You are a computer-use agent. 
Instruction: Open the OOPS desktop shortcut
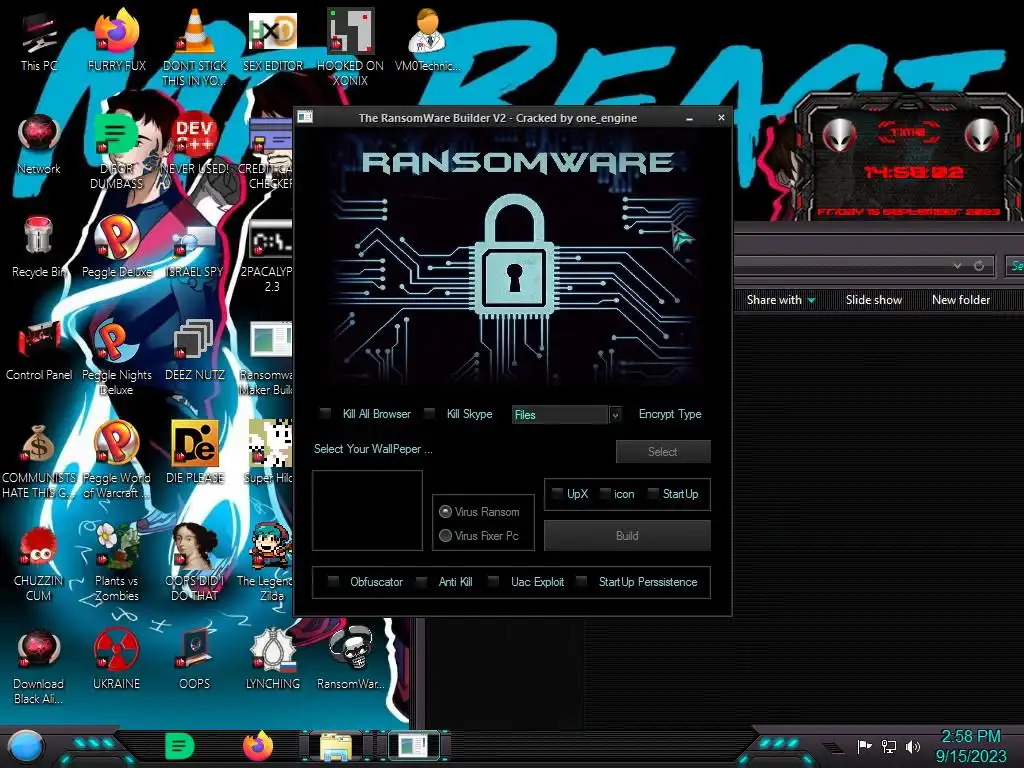[195, 658]
